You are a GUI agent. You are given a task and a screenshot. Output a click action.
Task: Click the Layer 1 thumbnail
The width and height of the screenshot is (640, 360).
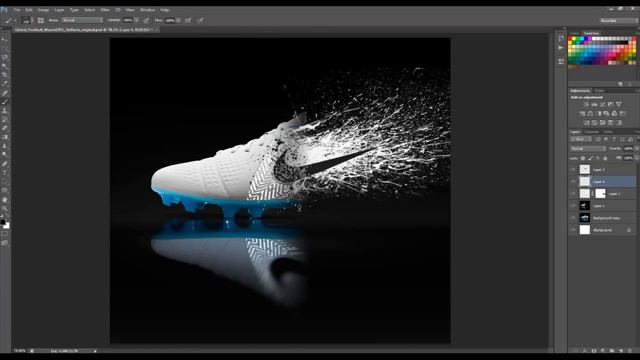[585, 206]
